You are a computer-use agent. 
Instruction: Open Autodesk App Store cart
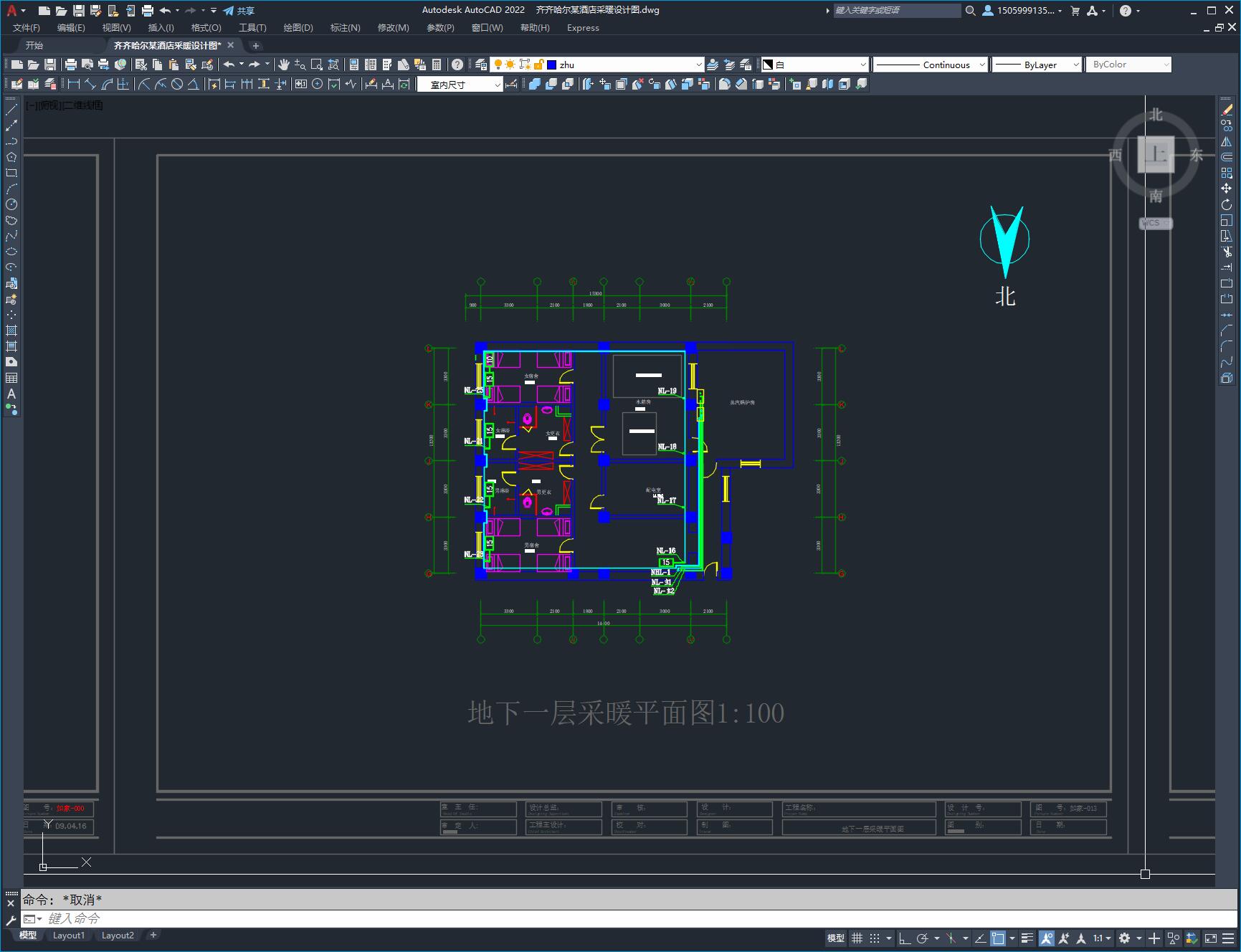[1075, 11]
